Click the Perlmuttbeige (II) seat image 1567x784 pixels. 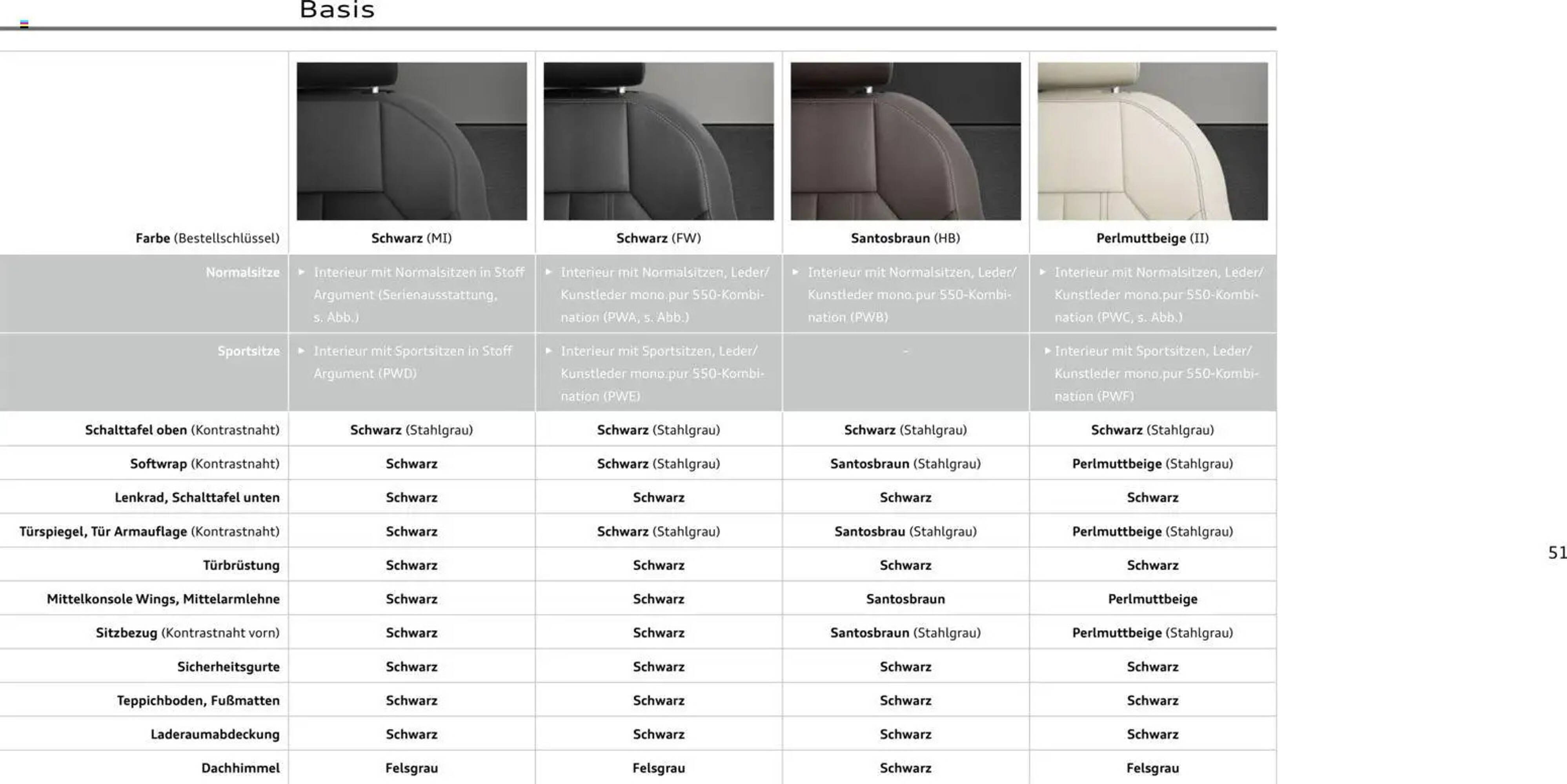point(1153,141)
